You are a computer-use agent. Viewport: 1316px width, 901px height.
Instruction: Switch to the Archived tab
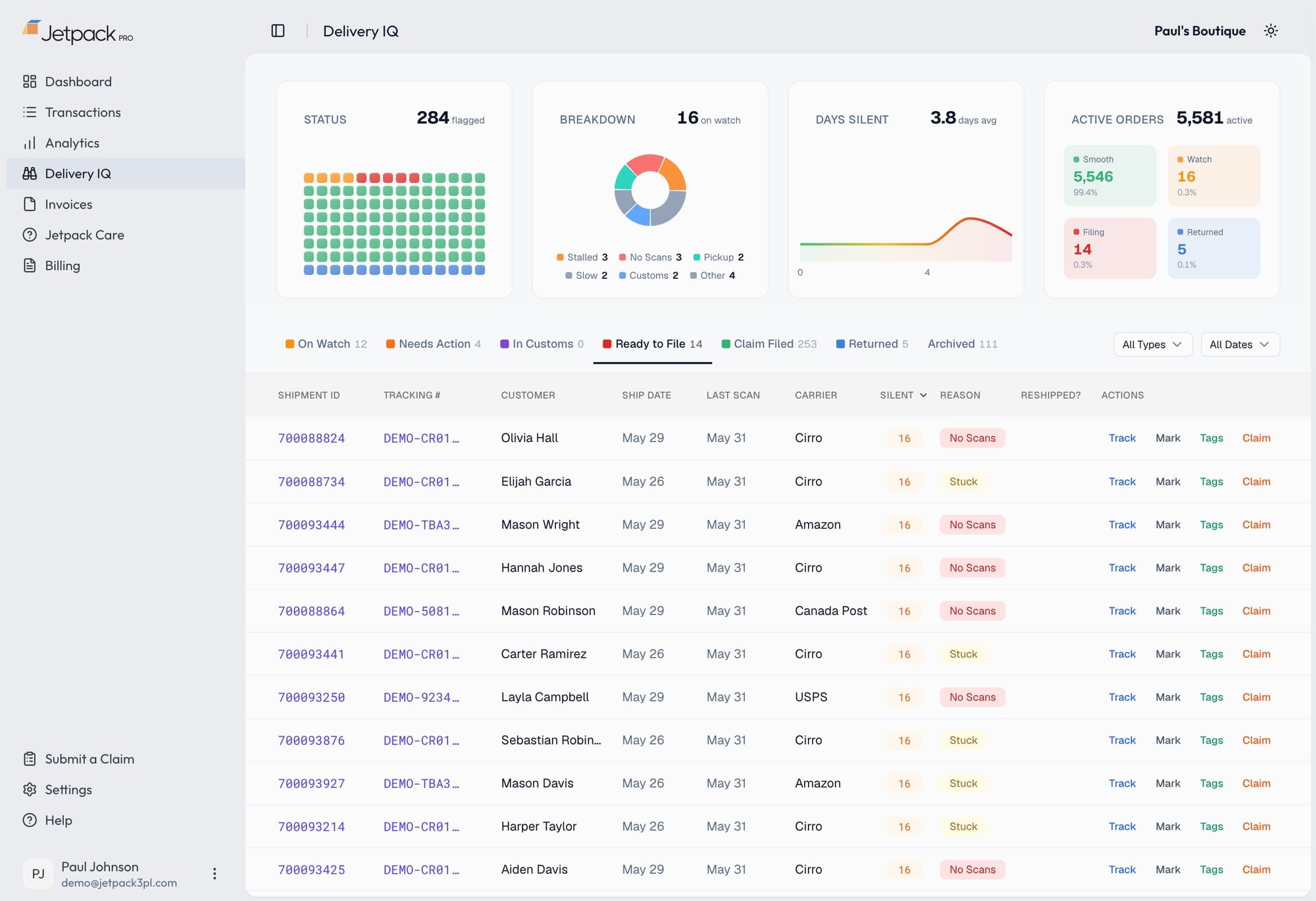[963, 344]
